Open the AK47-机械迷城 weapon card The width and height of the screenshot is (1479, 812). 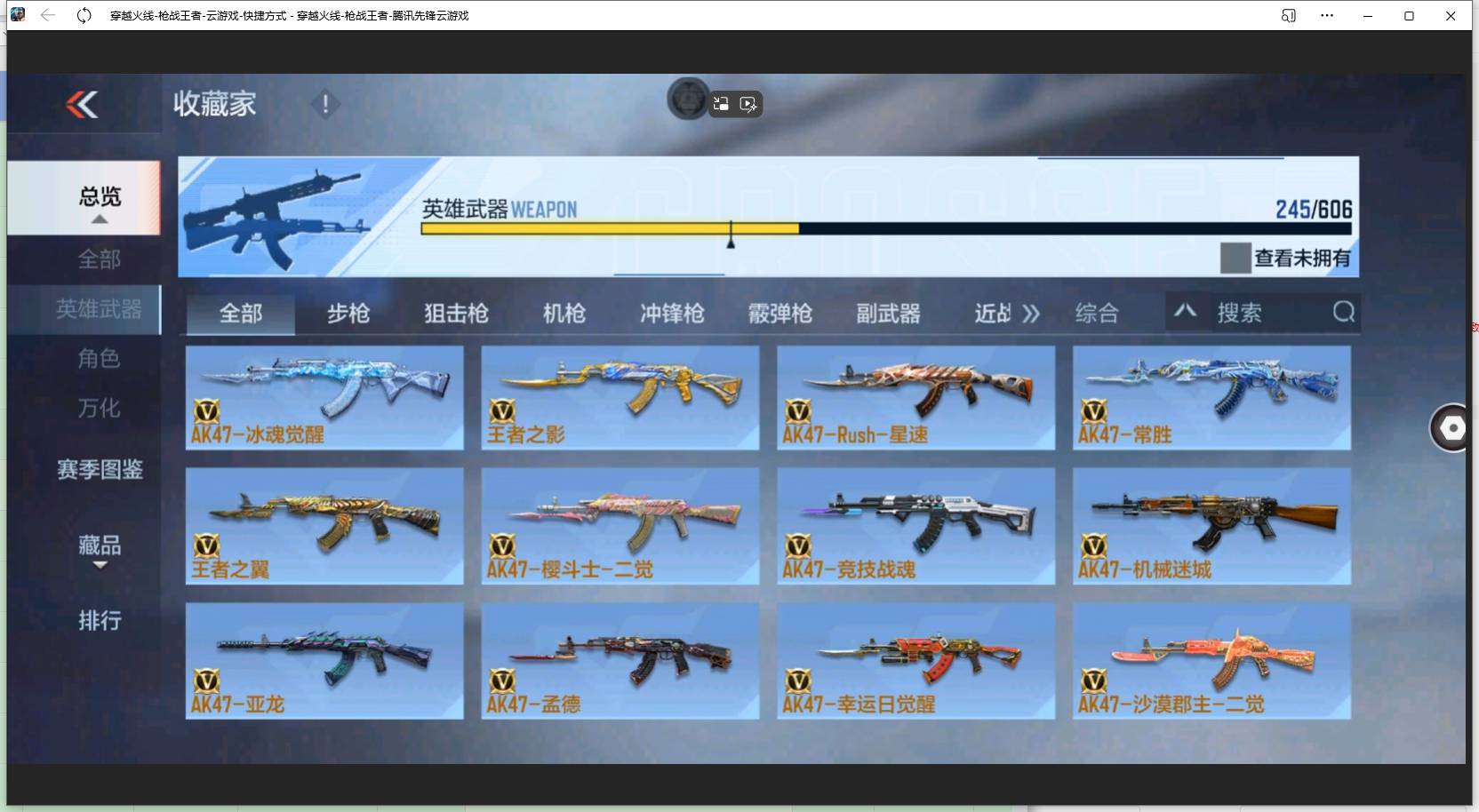click(x=1212, y=526)
